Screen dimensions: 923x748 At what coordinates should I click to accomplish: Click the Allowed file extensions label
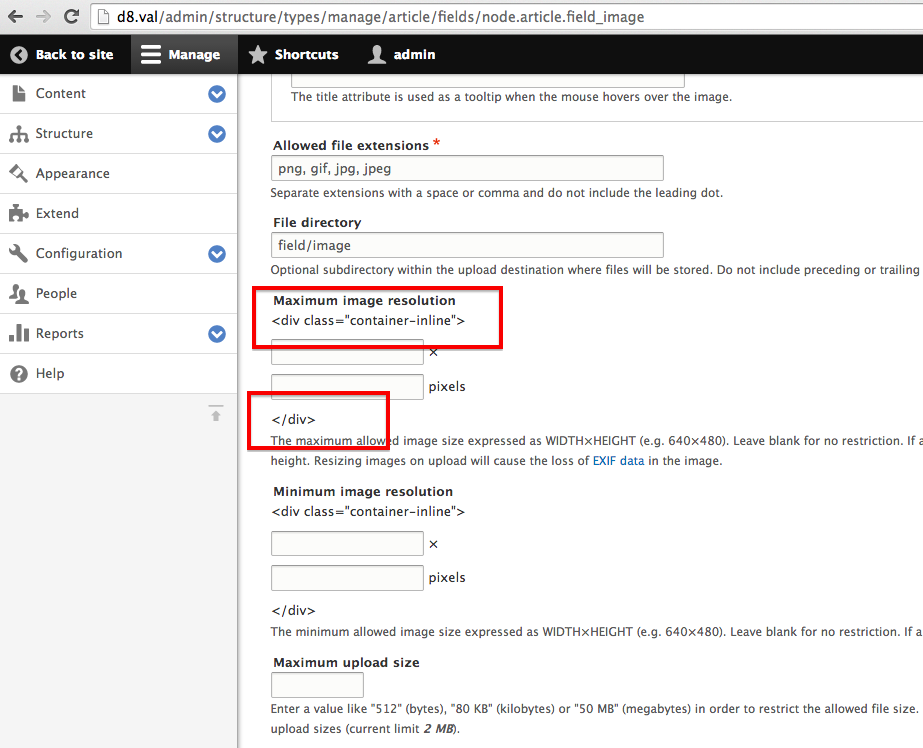click(x=351, y=145)
